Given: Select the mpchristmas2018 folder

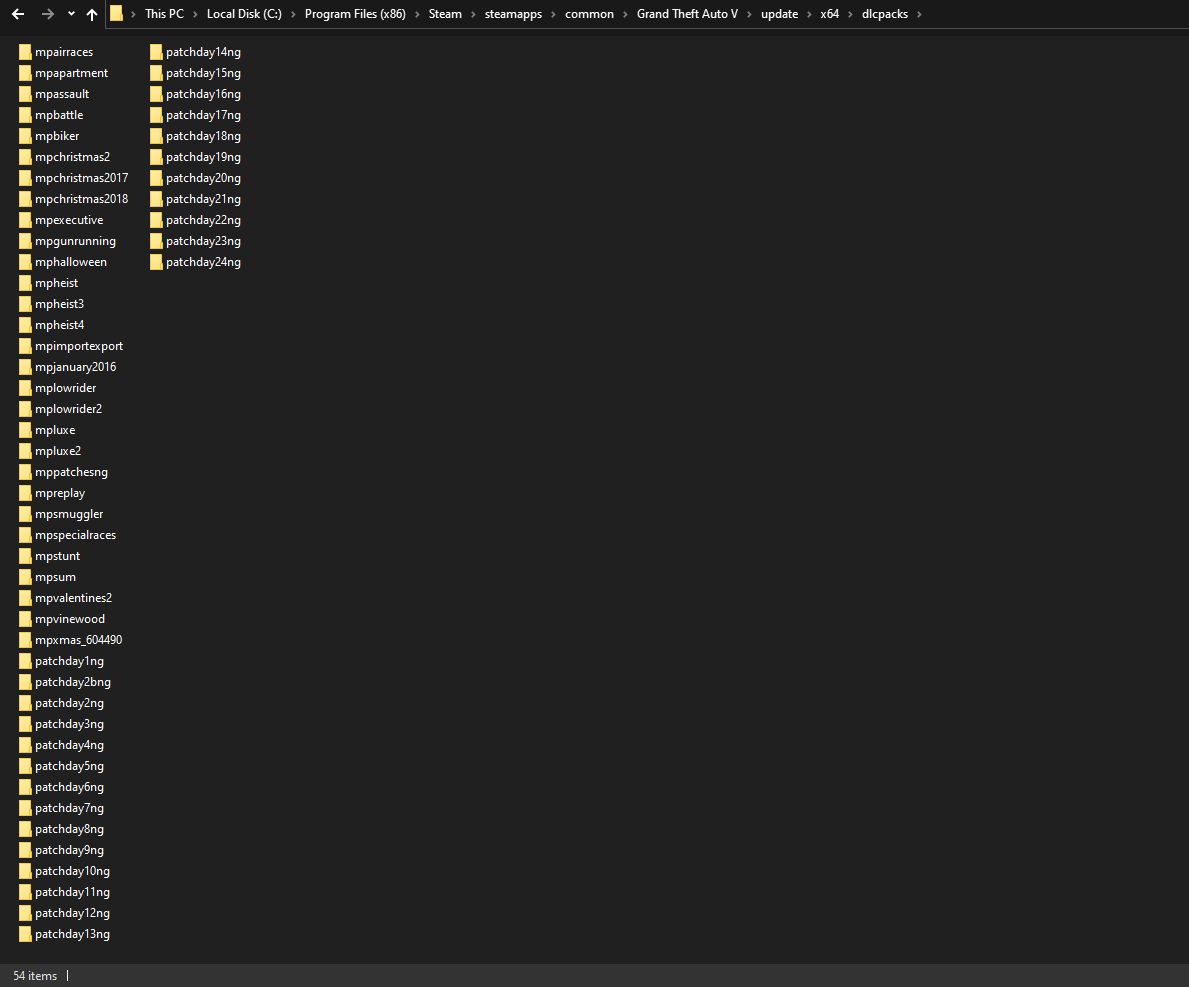Looking at the screenshot, I should [x=81, y=199].
